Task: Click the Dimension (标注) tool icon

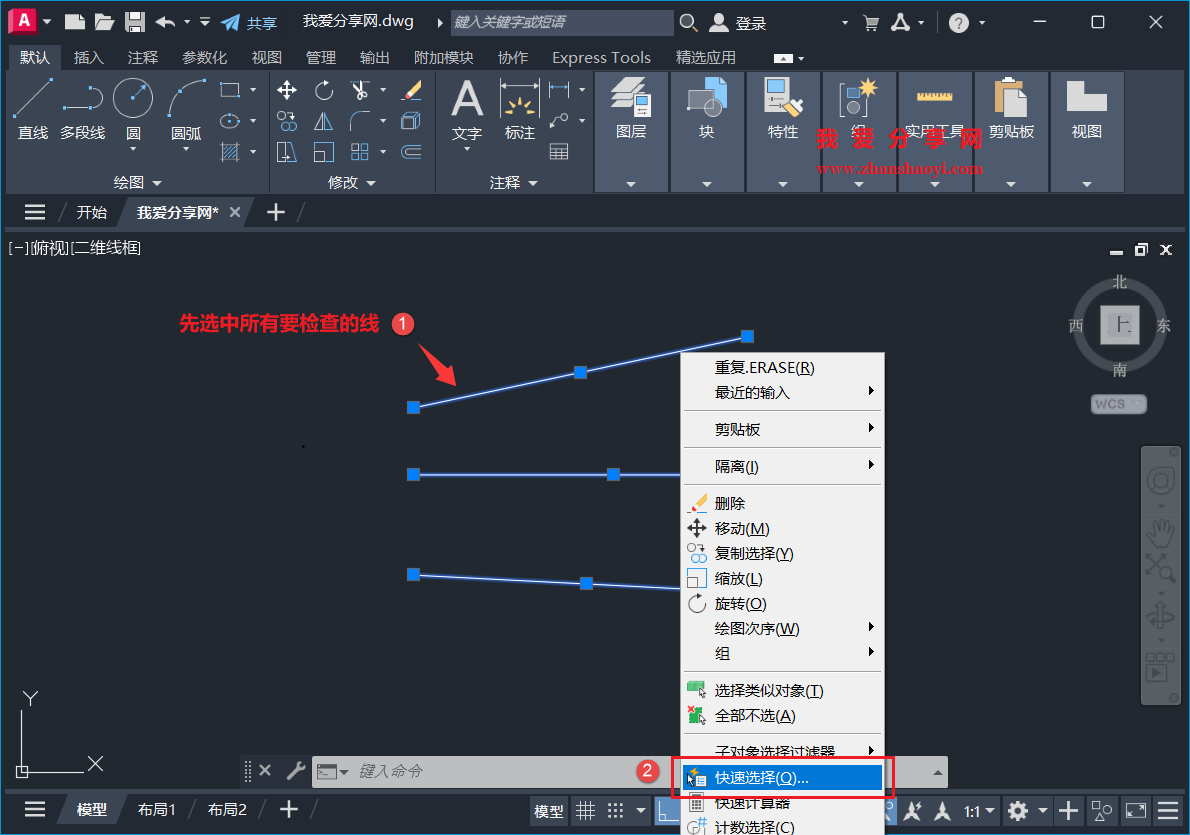Action: (x=520, y=110)
